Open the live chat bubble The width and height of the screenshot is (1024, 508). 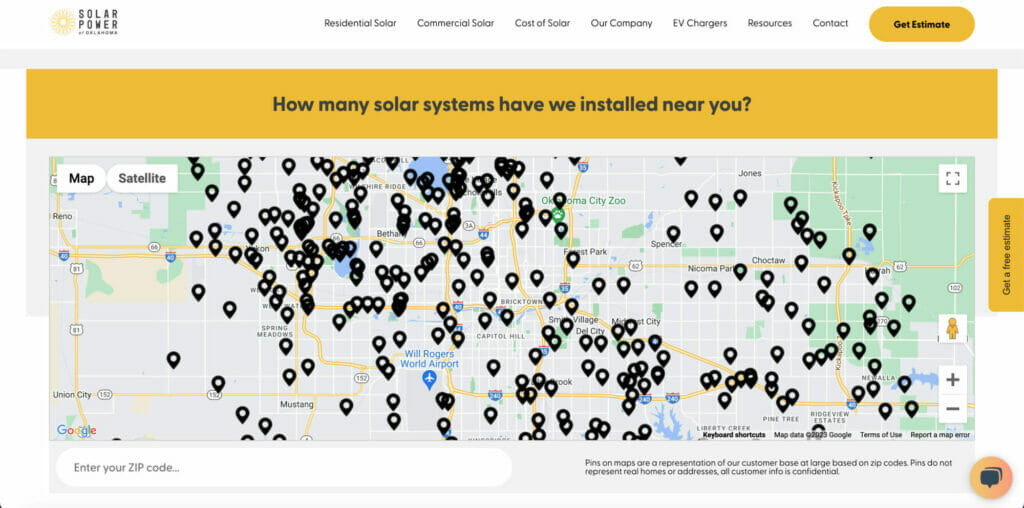991,477
